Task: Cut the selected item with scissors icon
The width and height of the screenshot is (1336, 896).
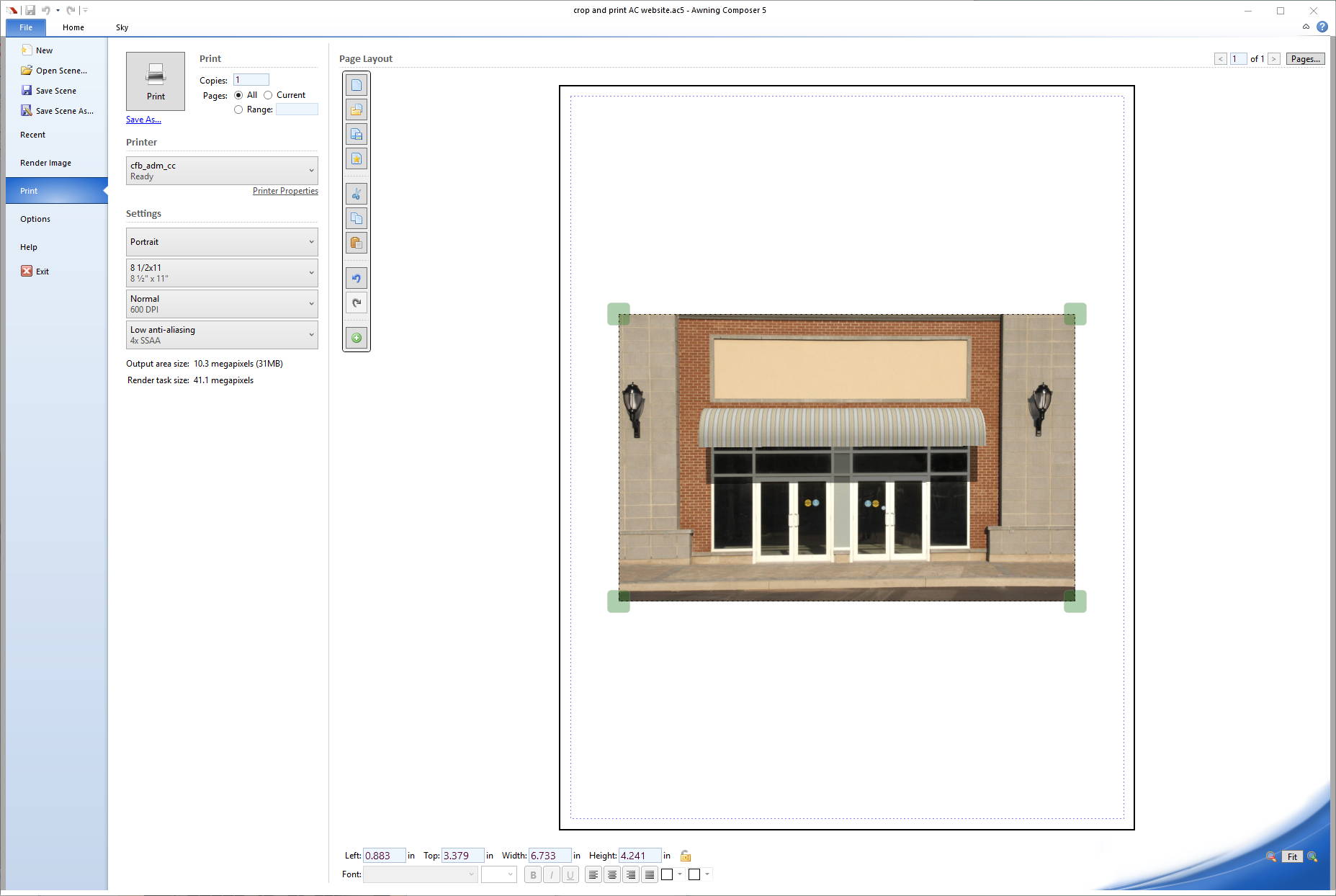Action: tap(356, 194)
